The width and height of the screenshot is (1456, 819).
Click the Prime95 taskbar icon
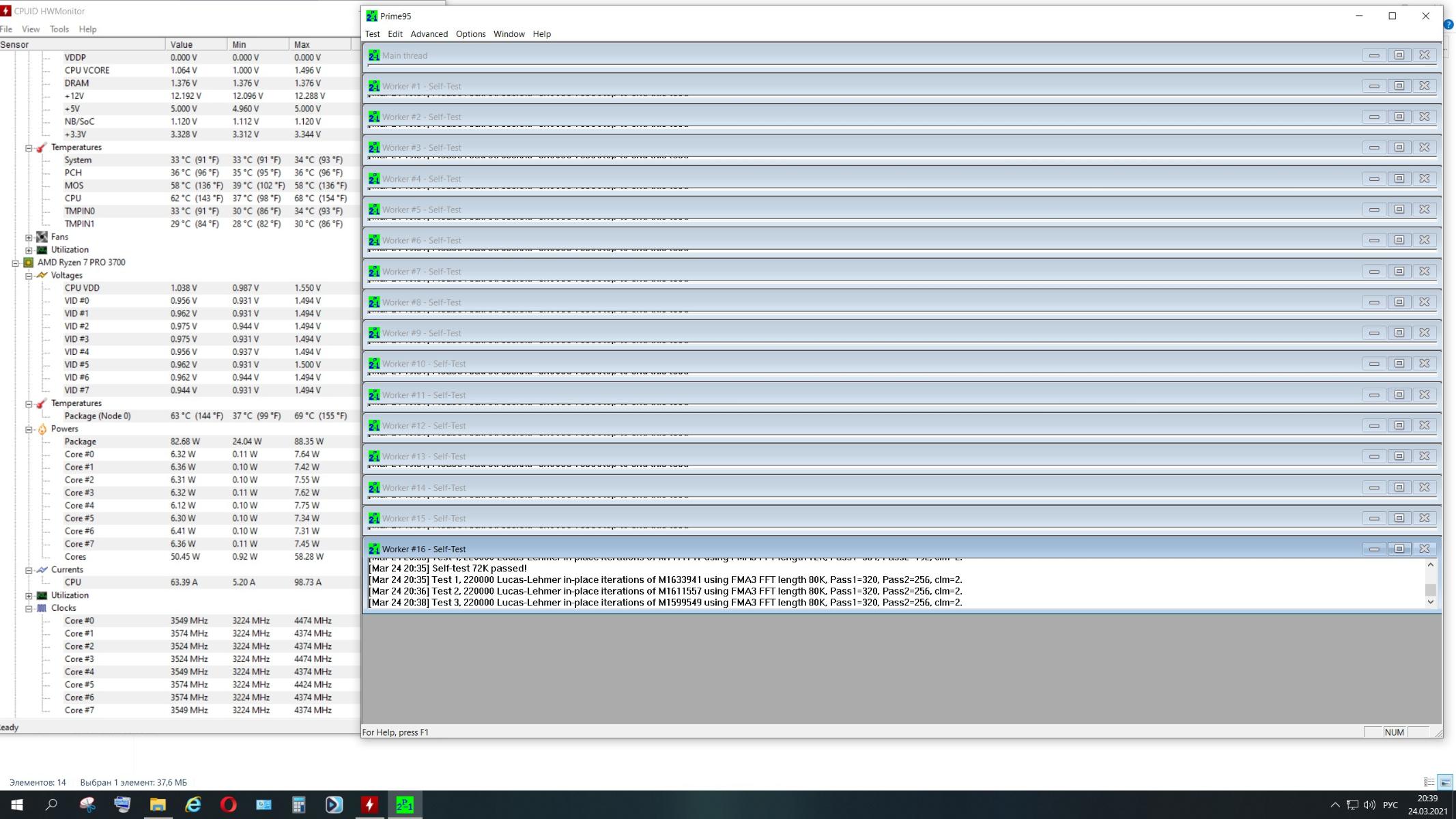tap(405, 805)
